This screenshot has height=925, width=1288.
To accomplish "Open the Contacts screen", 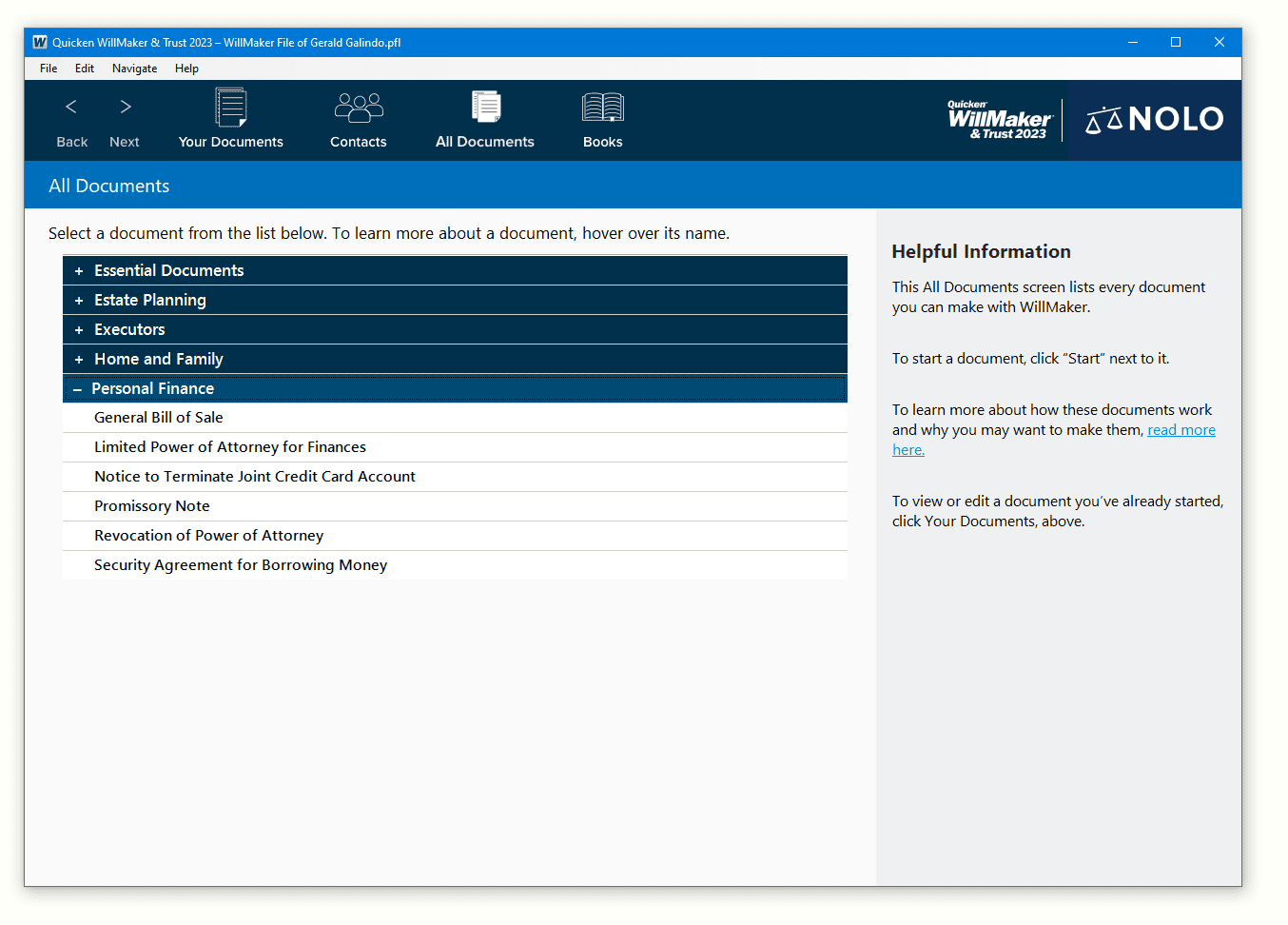I will [x=358, y=119].
